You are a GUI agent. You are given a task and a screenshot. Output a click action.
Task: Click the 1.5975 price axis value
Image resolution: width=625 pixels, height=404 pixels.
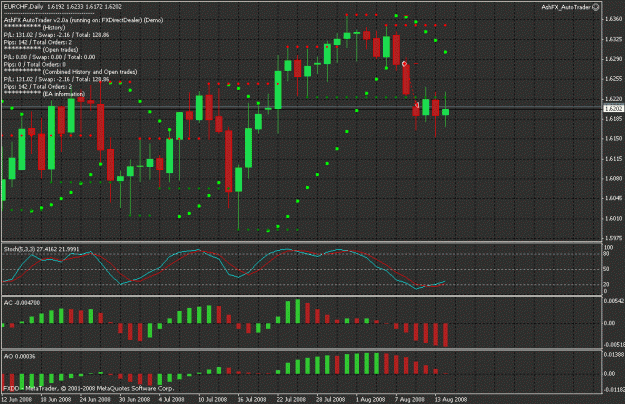tap(613, 238)
